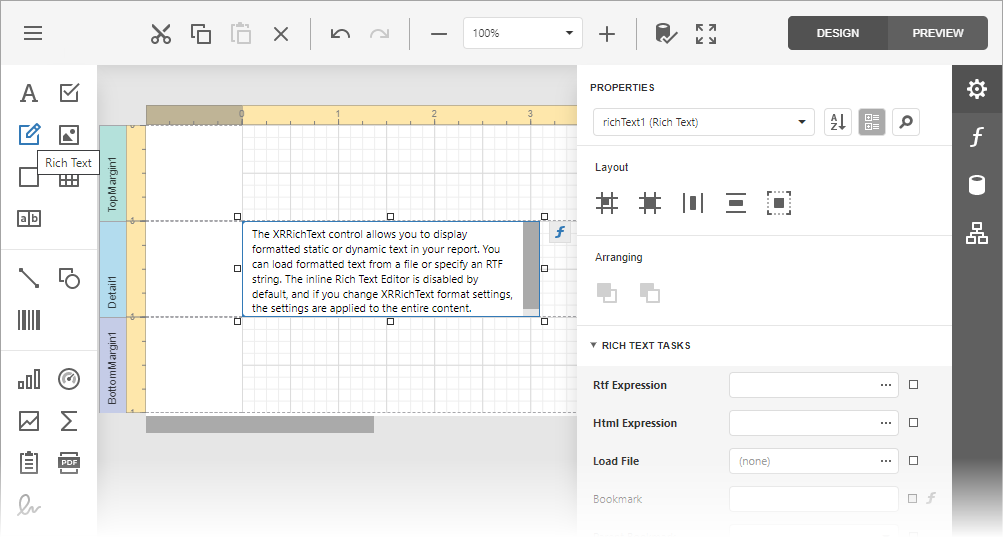This screenshot has width=1003, height=538.
Task: Zoom in with the plus button
Action: (606, 34)
